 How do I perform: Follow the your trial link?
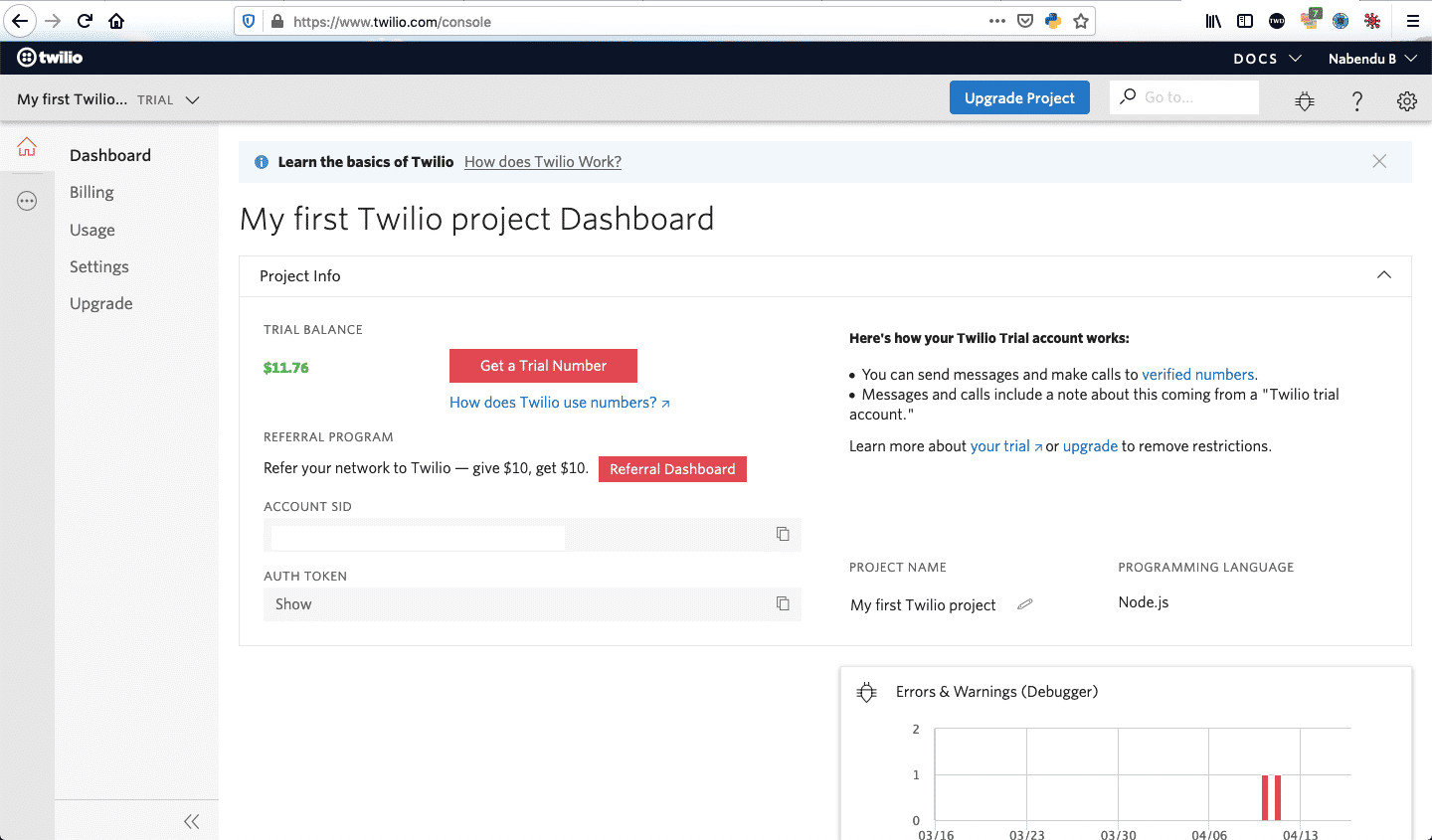[x=1006, y=446]
